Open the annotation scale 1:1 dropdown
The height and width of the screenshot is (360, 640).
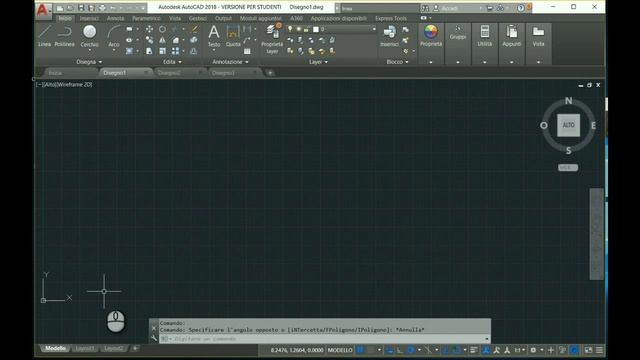(x=520, y=350)
